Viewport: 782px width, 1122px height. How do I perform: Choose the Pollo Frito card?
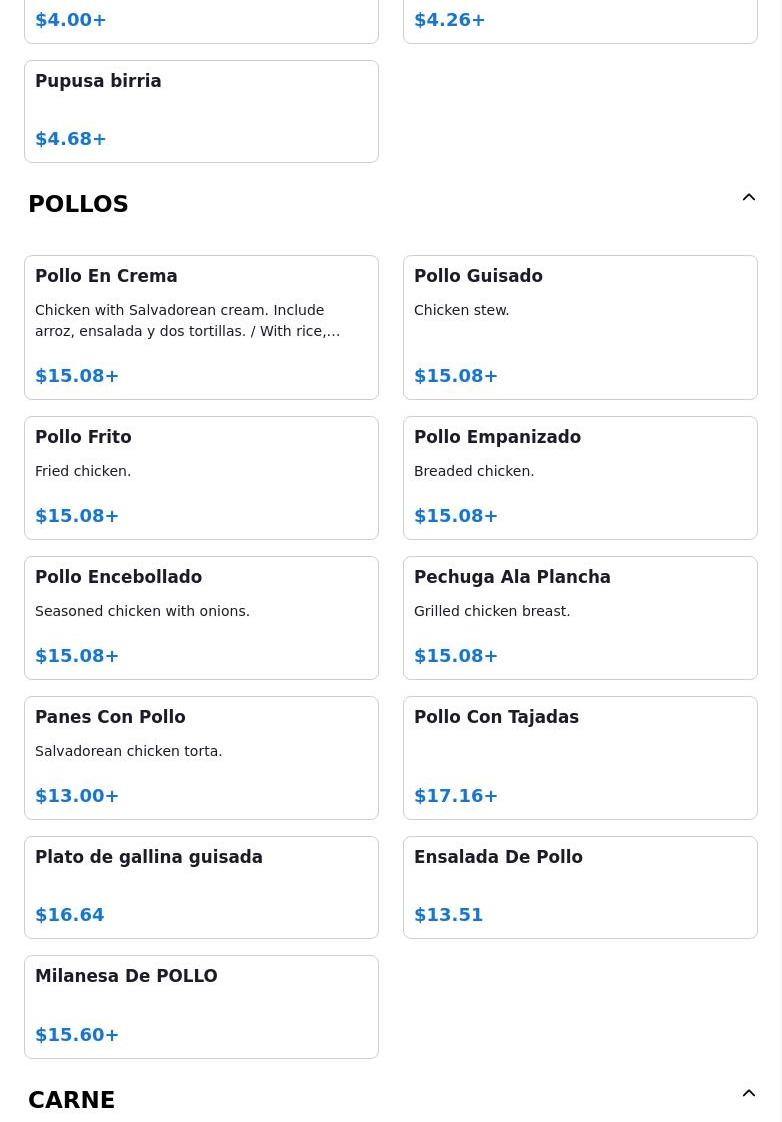201,478
